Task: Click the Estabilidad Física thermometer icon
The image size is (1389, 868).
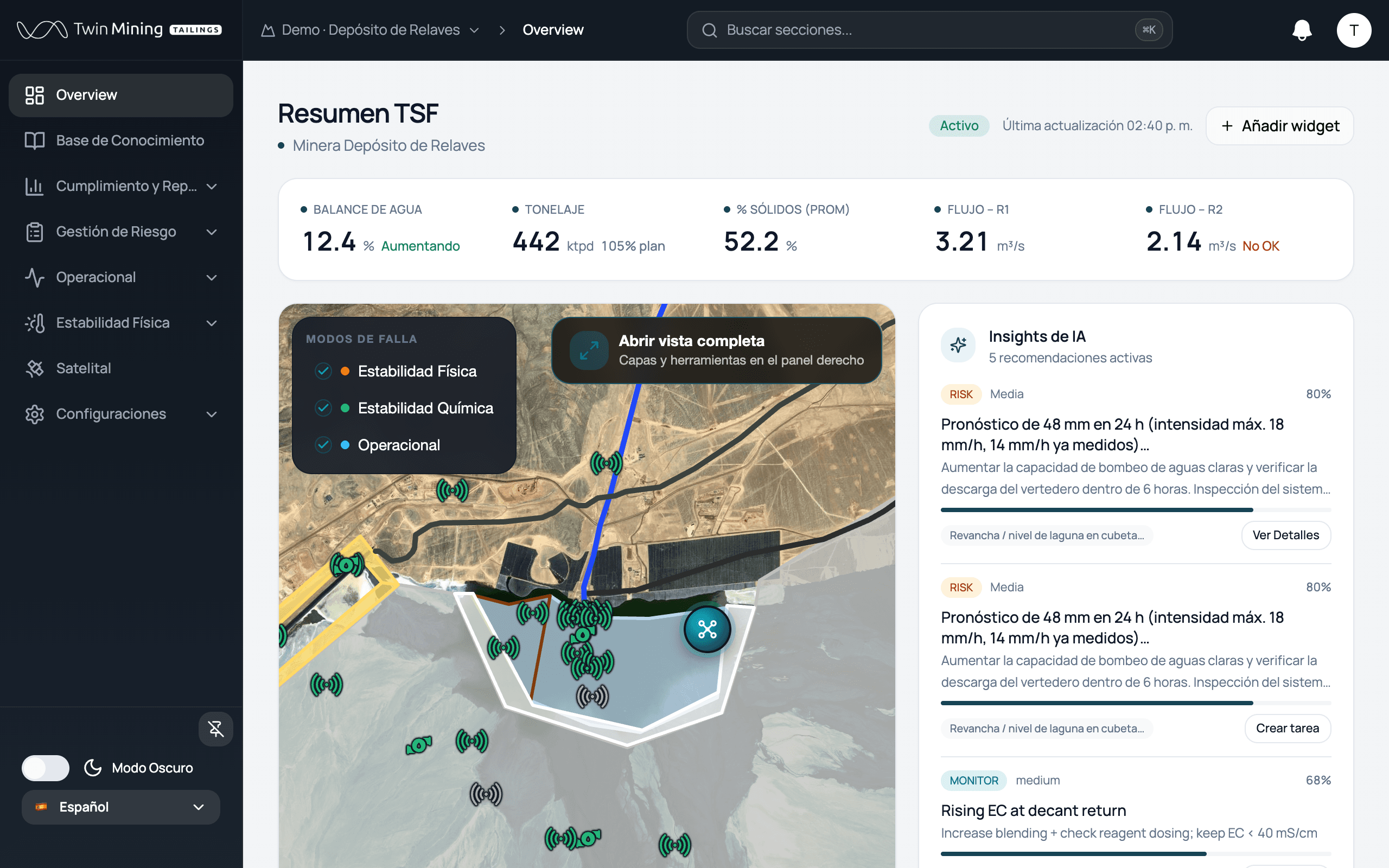Action: 34,323
